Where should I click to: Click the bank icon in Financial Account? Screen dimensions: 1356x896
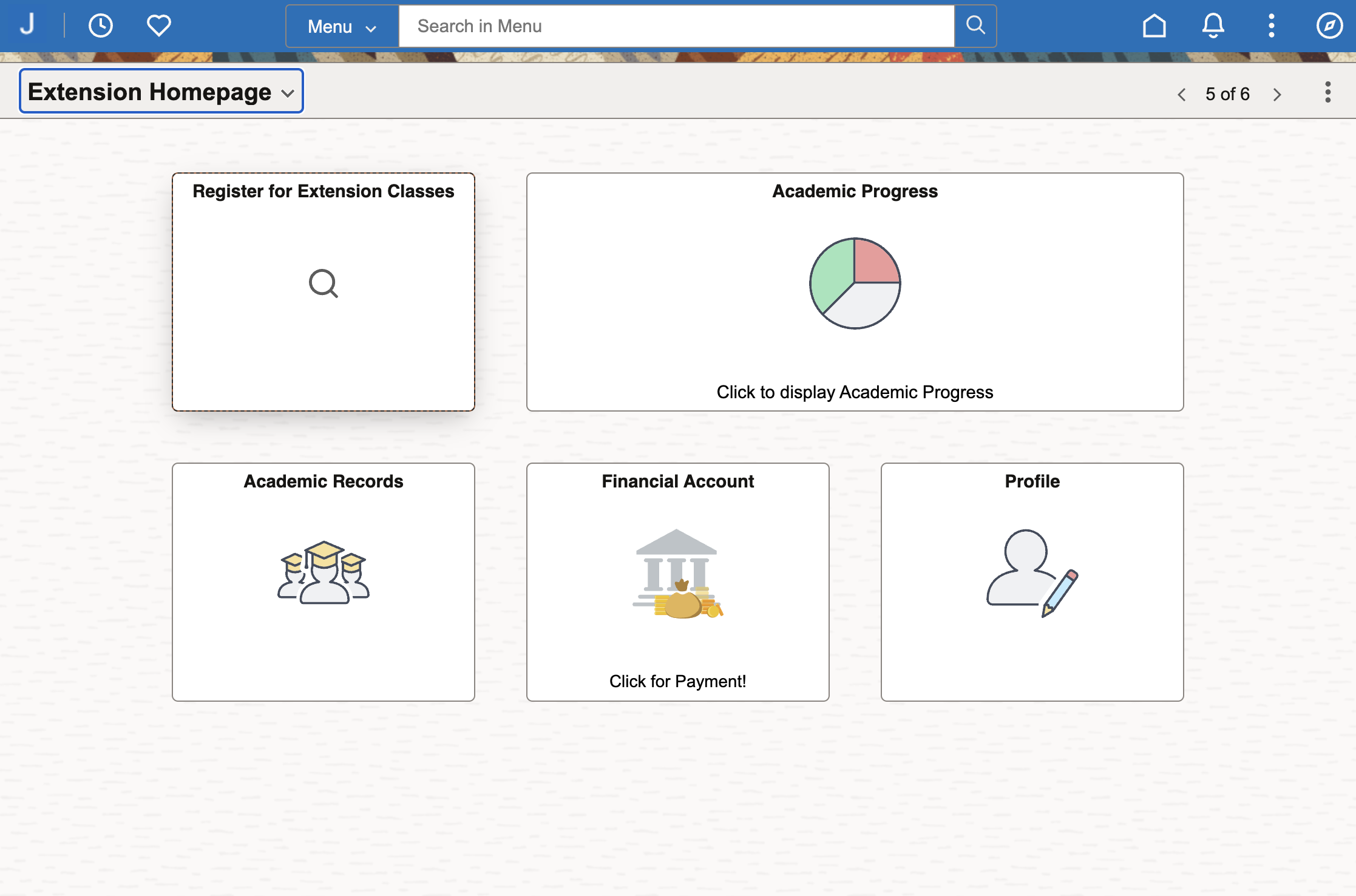point(677,574)
